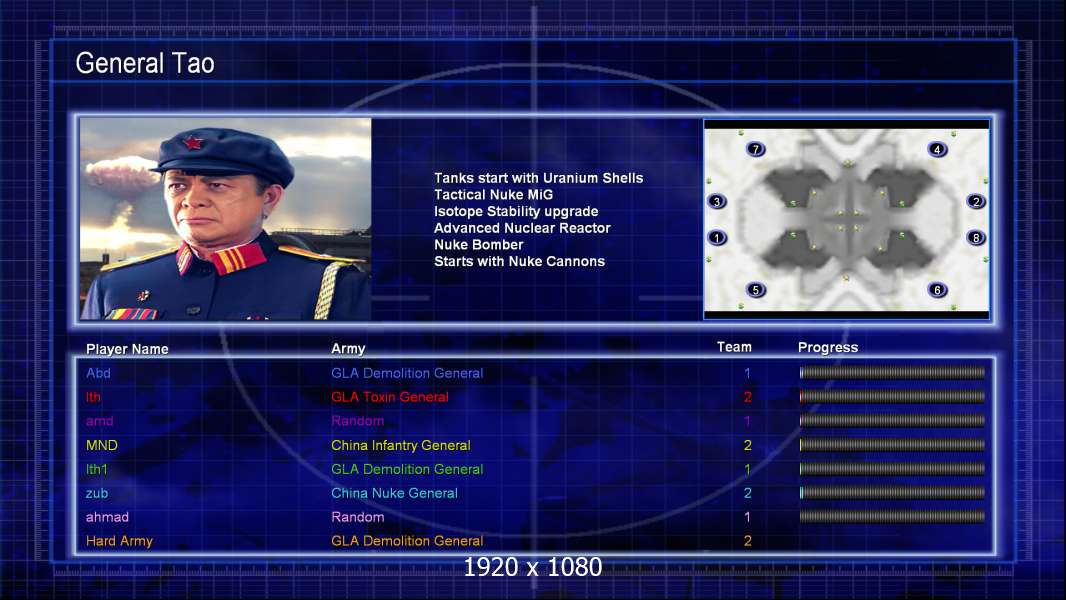
Task: Select player name MND
Action: point(101,445)
